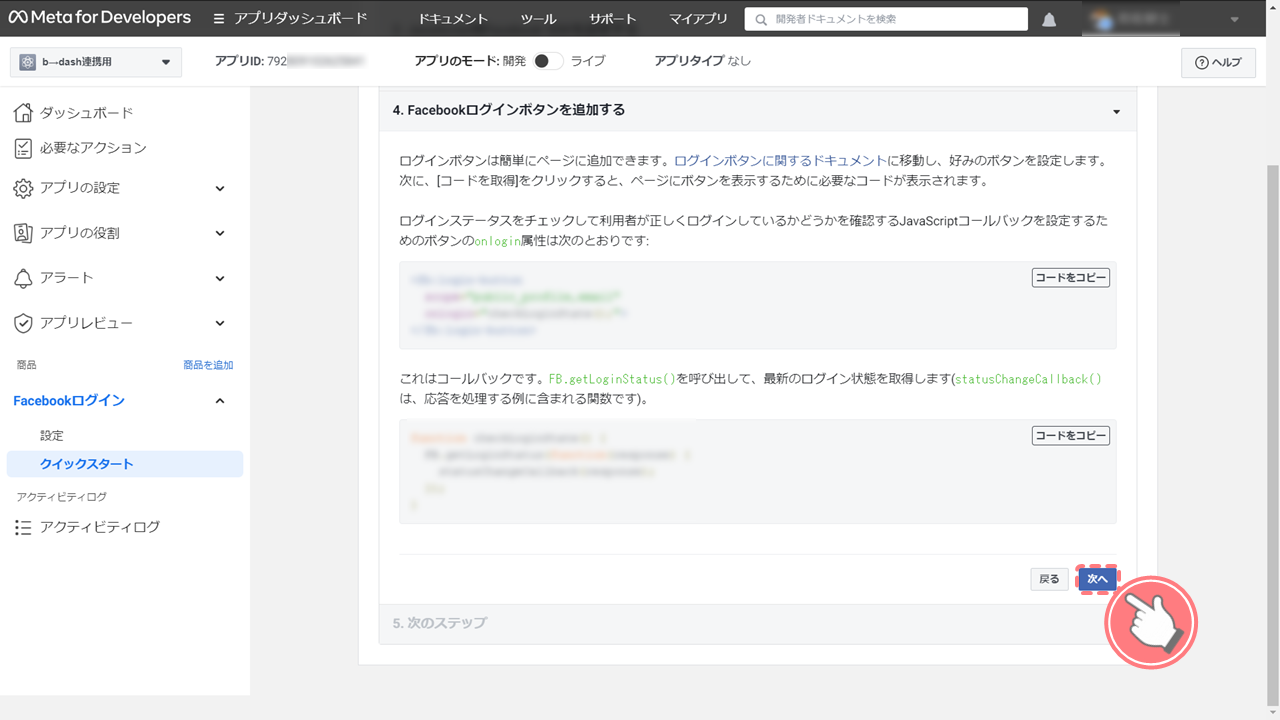1280x720 pixels.
Task: Click the Meta for Developers logo
Action: pyautogui.click(x=100, y=18)
